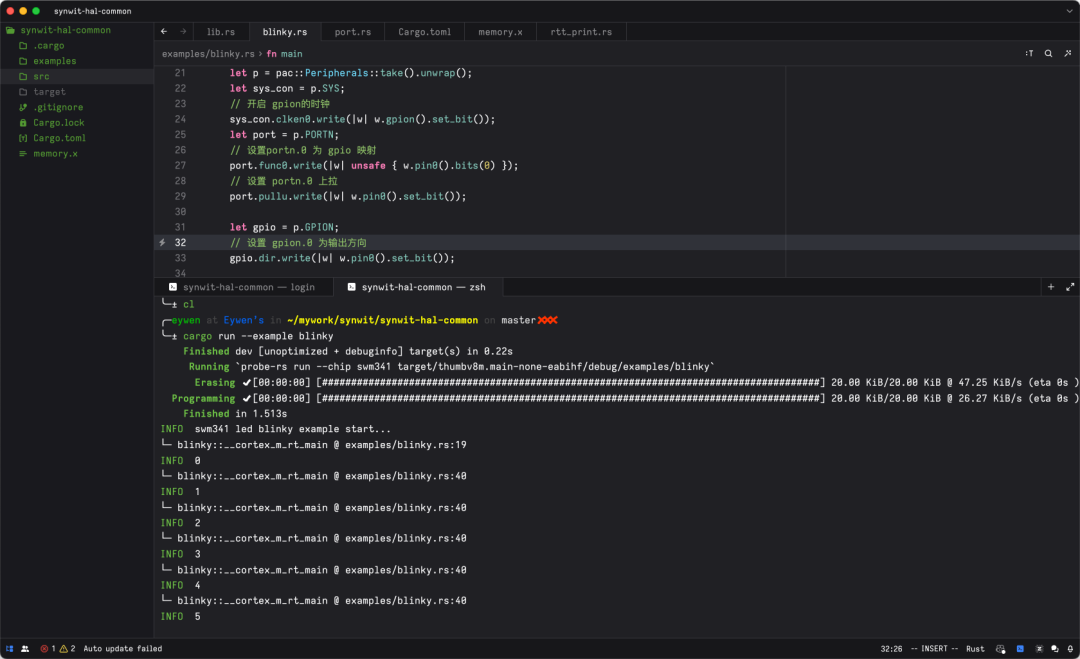Switch to the Cargo.toml tab

[x=424, y=32]
